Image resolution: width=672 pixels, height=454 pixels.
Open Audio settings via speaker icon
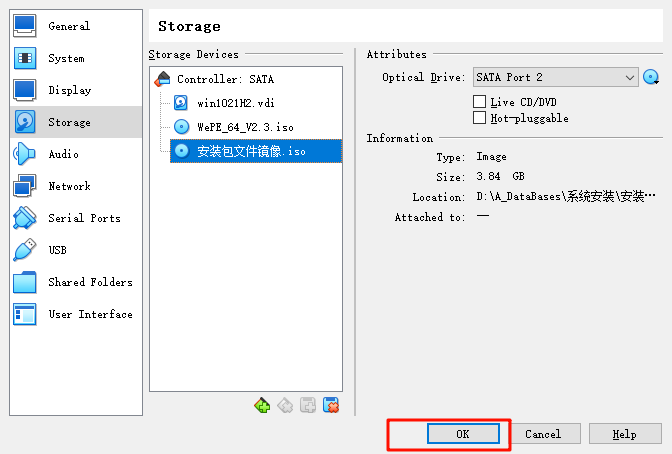24,154
